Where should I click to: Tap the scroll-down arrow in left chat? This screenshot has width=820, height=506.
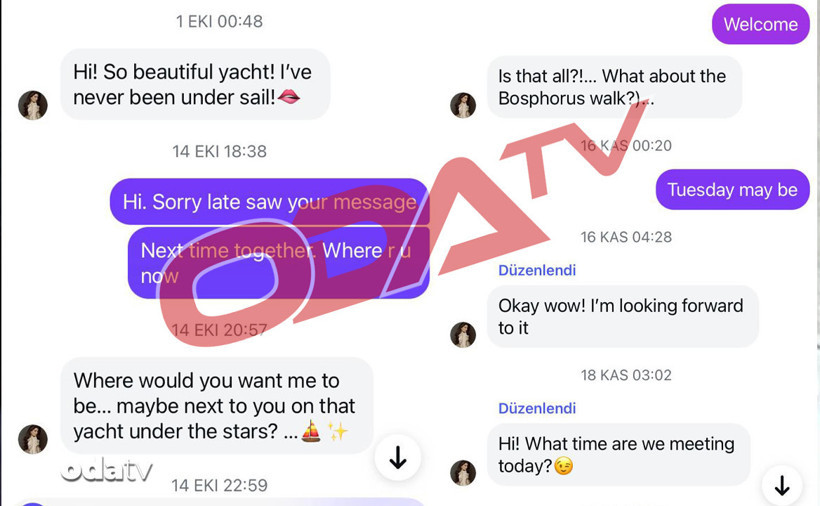[398, 457]
